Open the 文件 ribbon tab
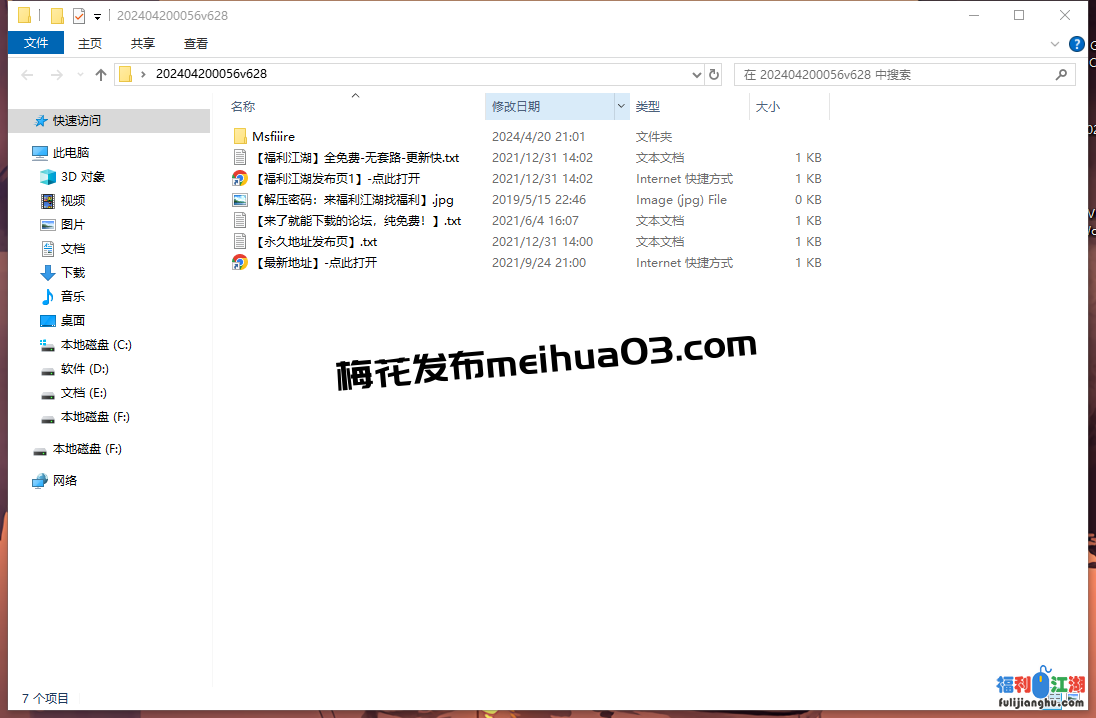This screenshot has width=1096, height=718. [36, 43]
